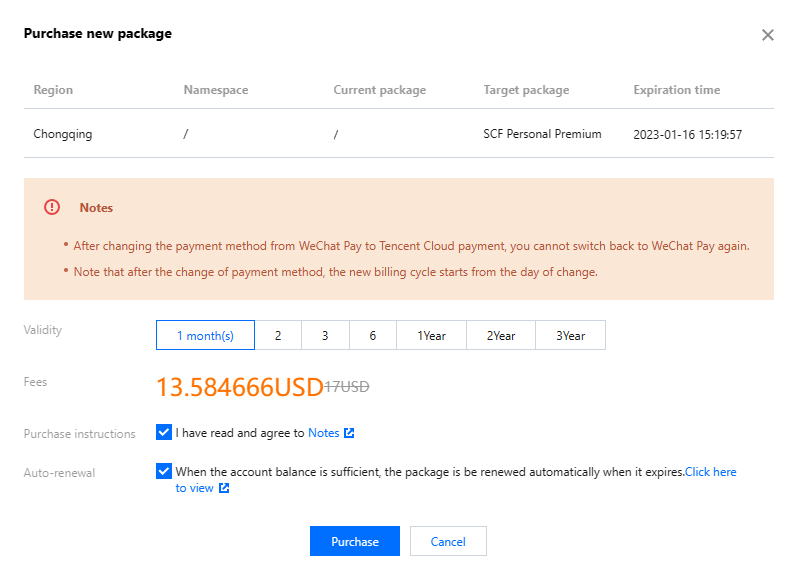
Task: Select the 3Year validity option
Action: pos(570,335)
